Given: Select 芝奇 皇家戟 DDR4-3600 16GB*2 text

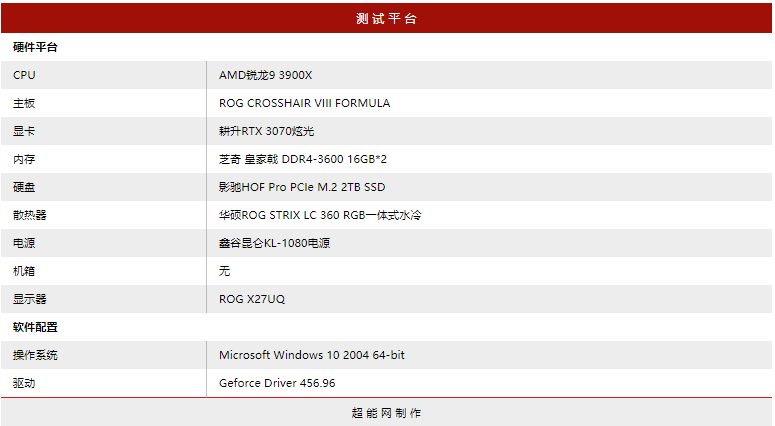Looking at the screenshot, I should point(303,159).
